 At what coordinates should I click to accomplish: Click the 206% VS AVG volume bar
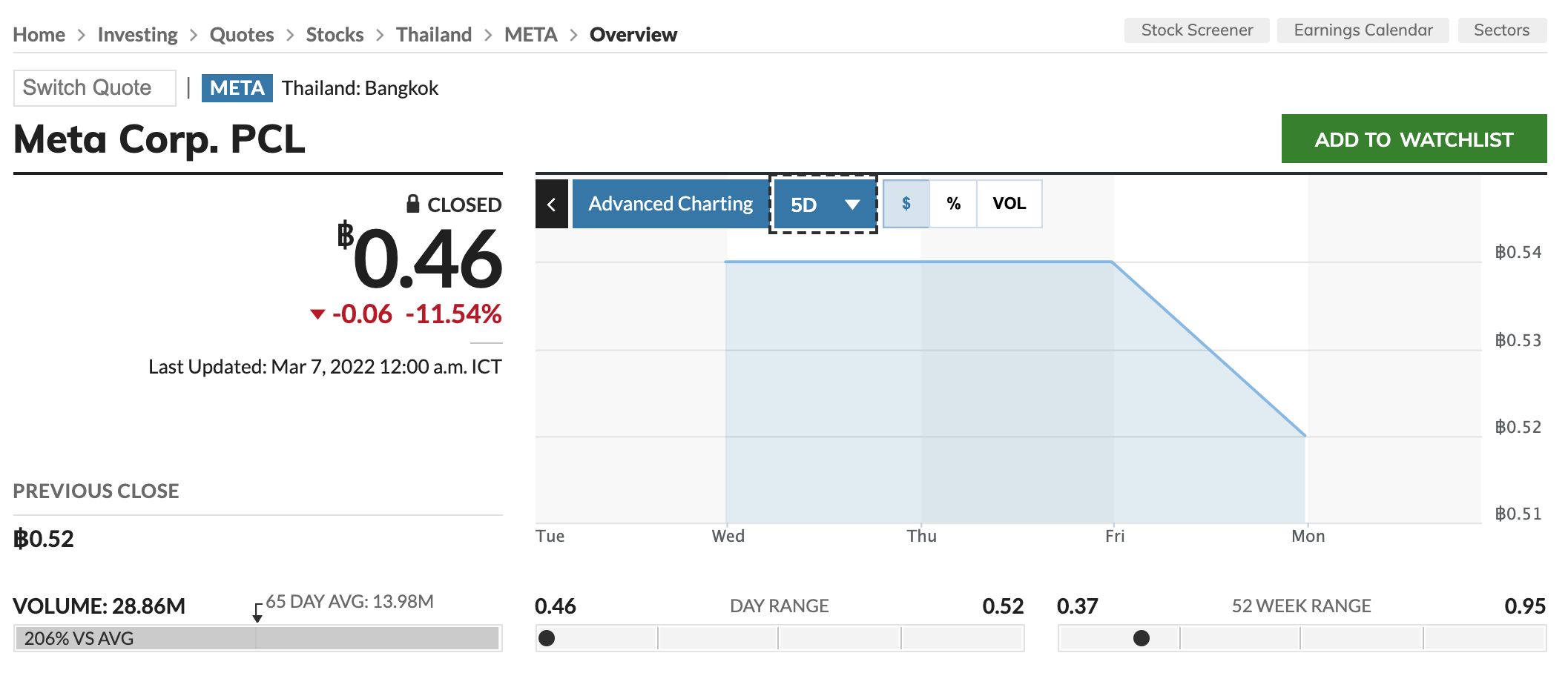coord(257,638)
